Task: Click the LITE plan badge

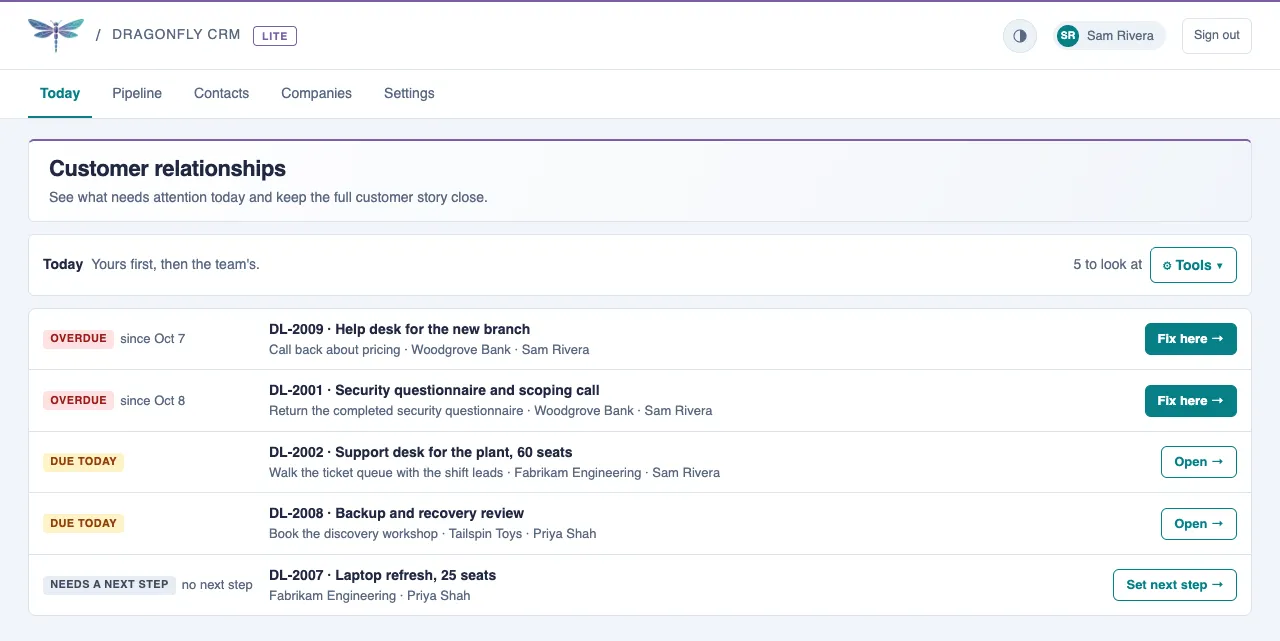Action: (275, 36)
